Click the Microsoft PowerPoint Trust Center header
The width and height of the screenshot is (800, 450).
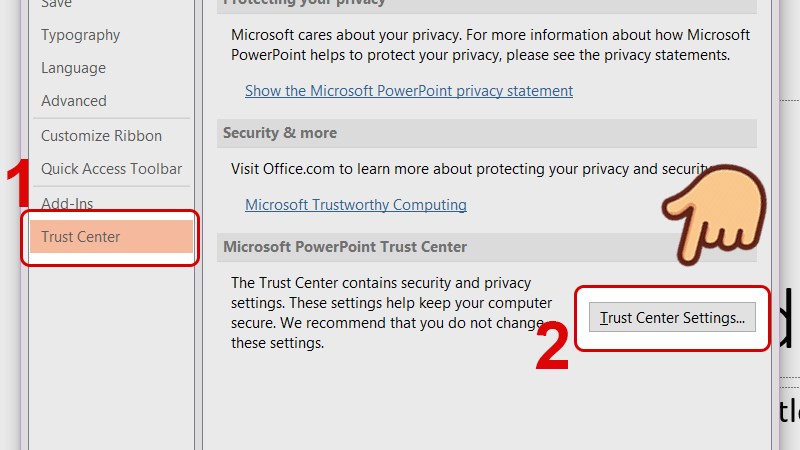tap(345, 247)
